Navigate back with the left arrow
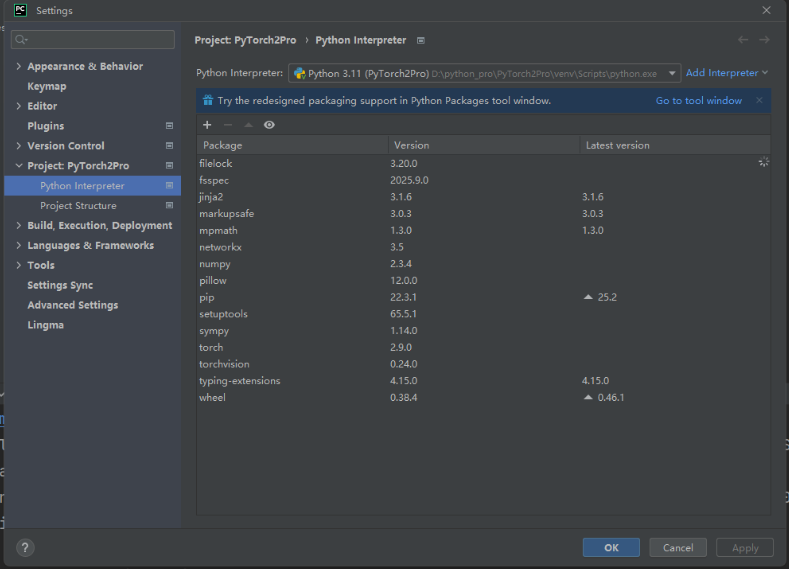This screenshot has height=569, width=789. [x=743, y=39]
